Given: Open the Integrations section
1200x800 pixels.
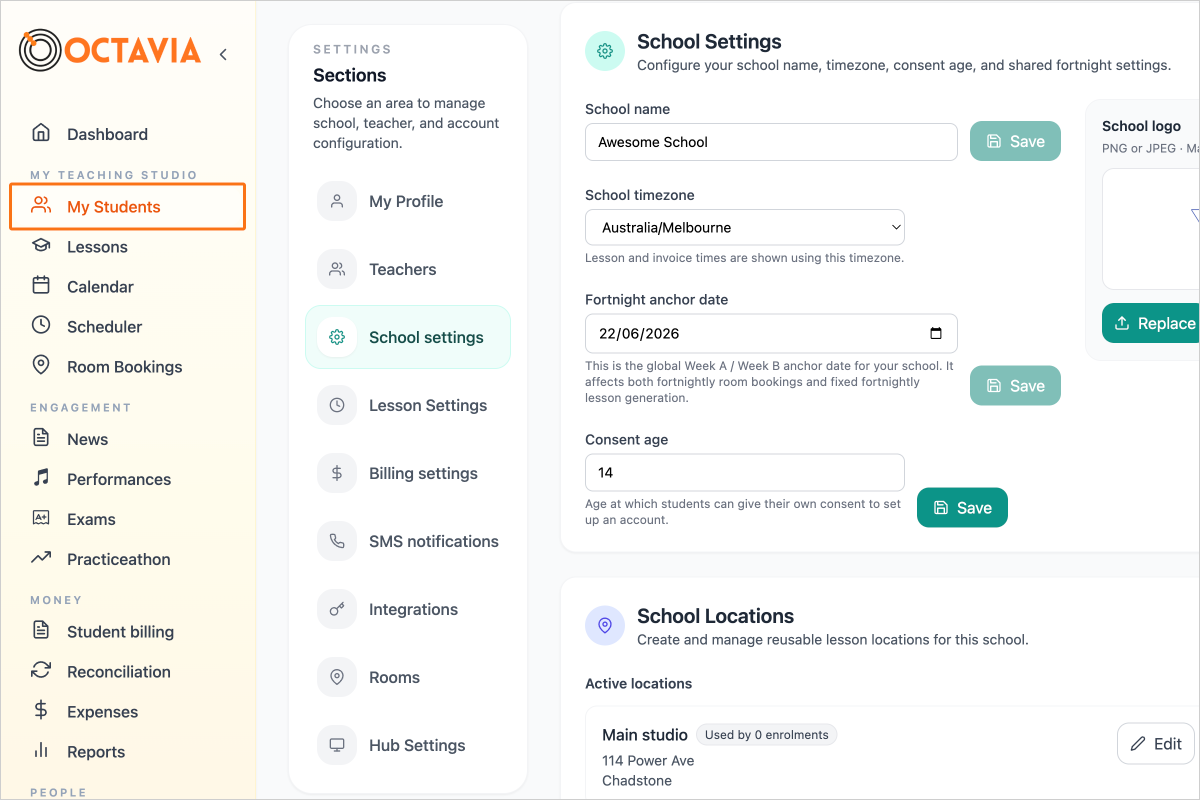Looking at the screenshot, I should [408, 609].
